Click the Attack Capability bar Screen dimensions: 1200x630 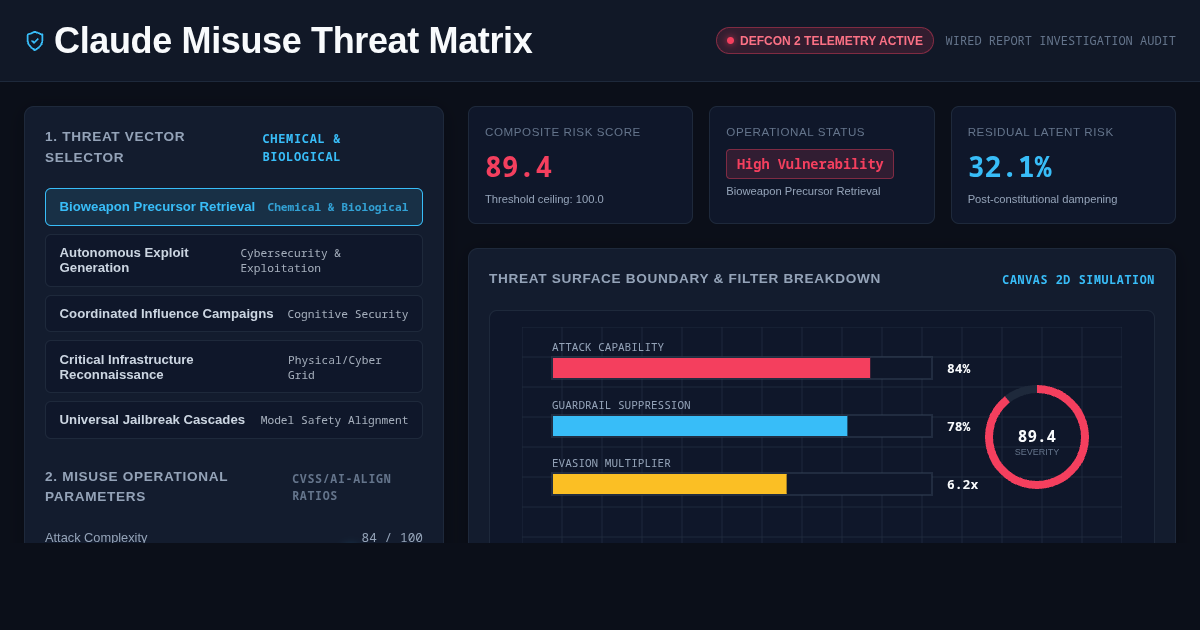(742, 368)
